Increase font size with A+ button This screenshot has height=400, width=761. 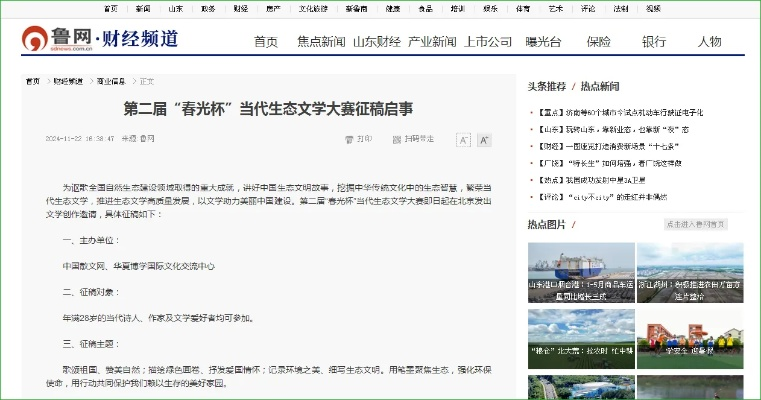pyautogui.click(x=484, y=139)
